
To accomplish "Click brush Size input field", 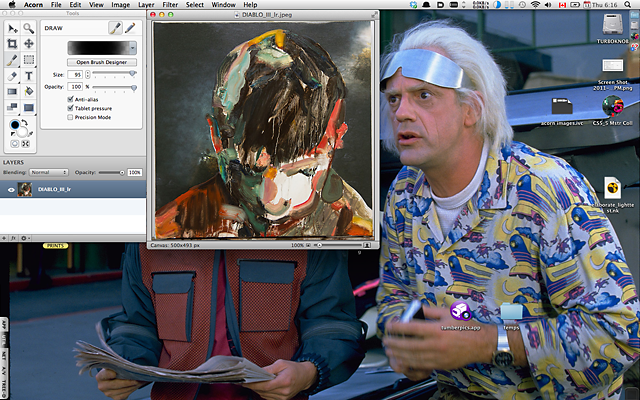I will pyautogui.click(x=75, y=75).
